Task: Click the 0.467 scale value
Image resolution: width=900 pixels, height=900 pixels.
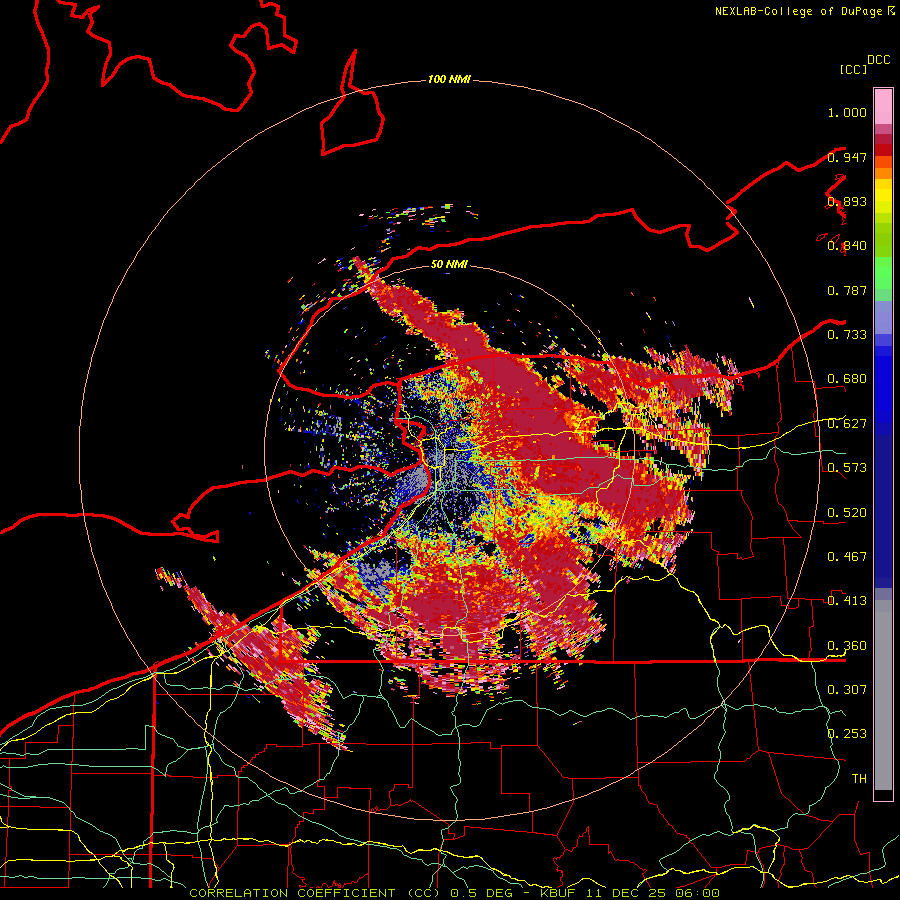Action: coord(847,556)
